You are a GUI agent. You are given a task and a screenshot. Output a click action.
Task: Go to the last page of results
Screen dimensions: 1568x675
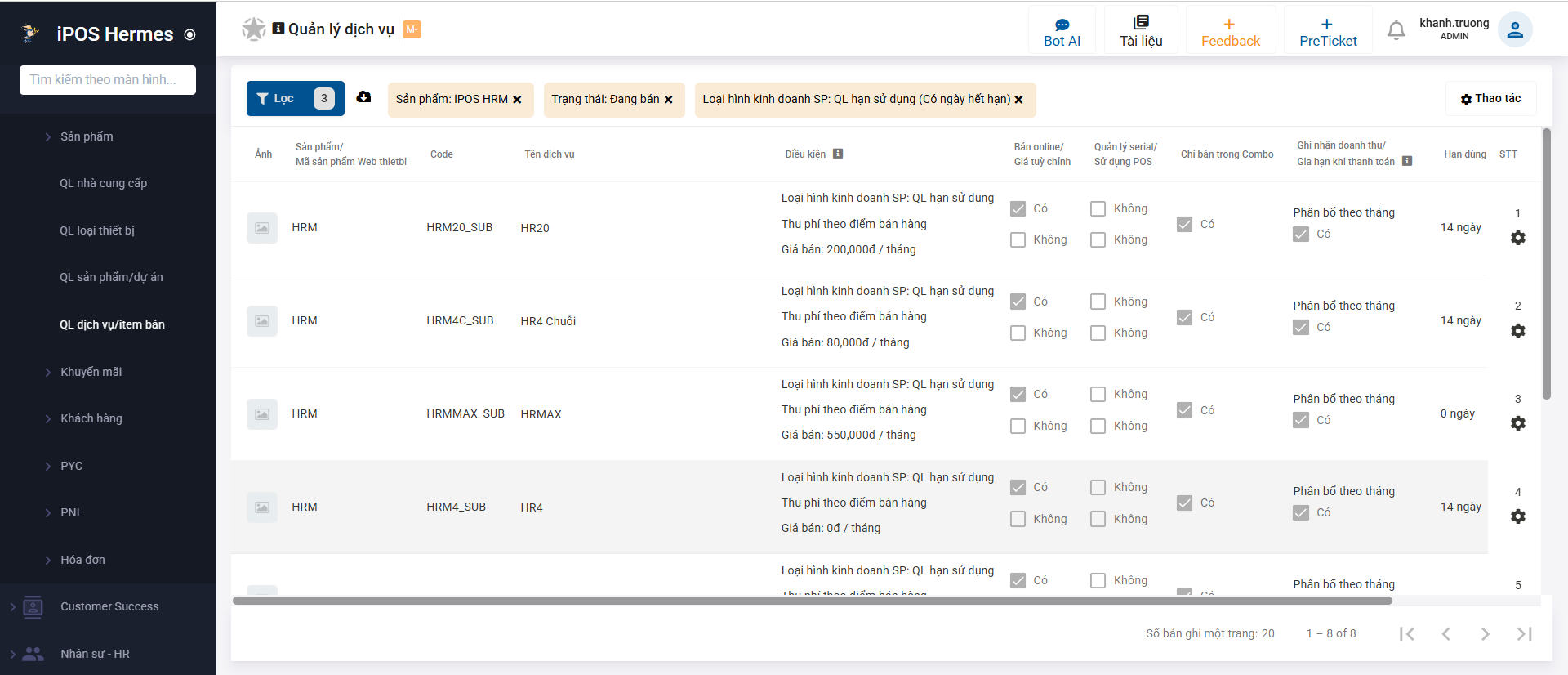click(1524, 634)
